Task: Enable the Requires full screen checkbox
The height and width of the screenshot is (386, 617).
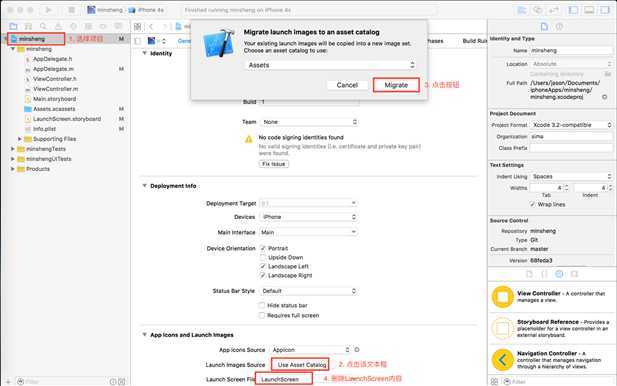Action: (x=262, y=316)
